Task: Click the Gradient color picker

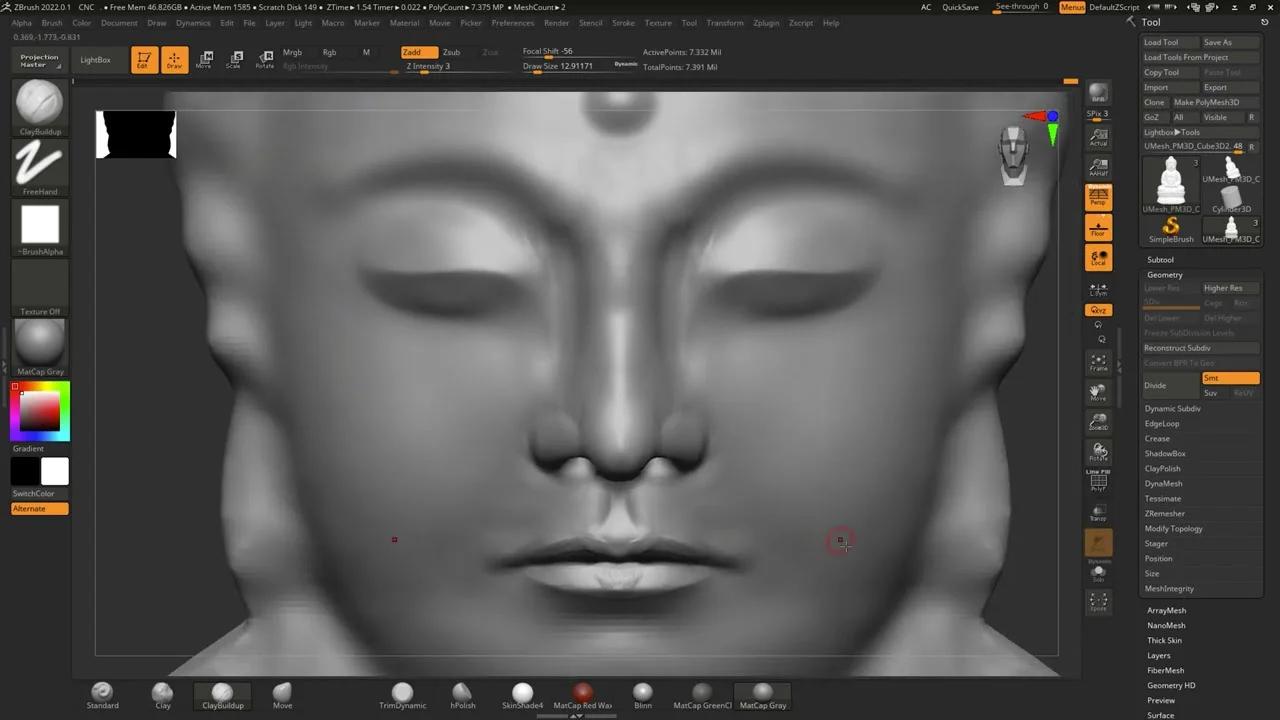Action: (x=40, y=410)
